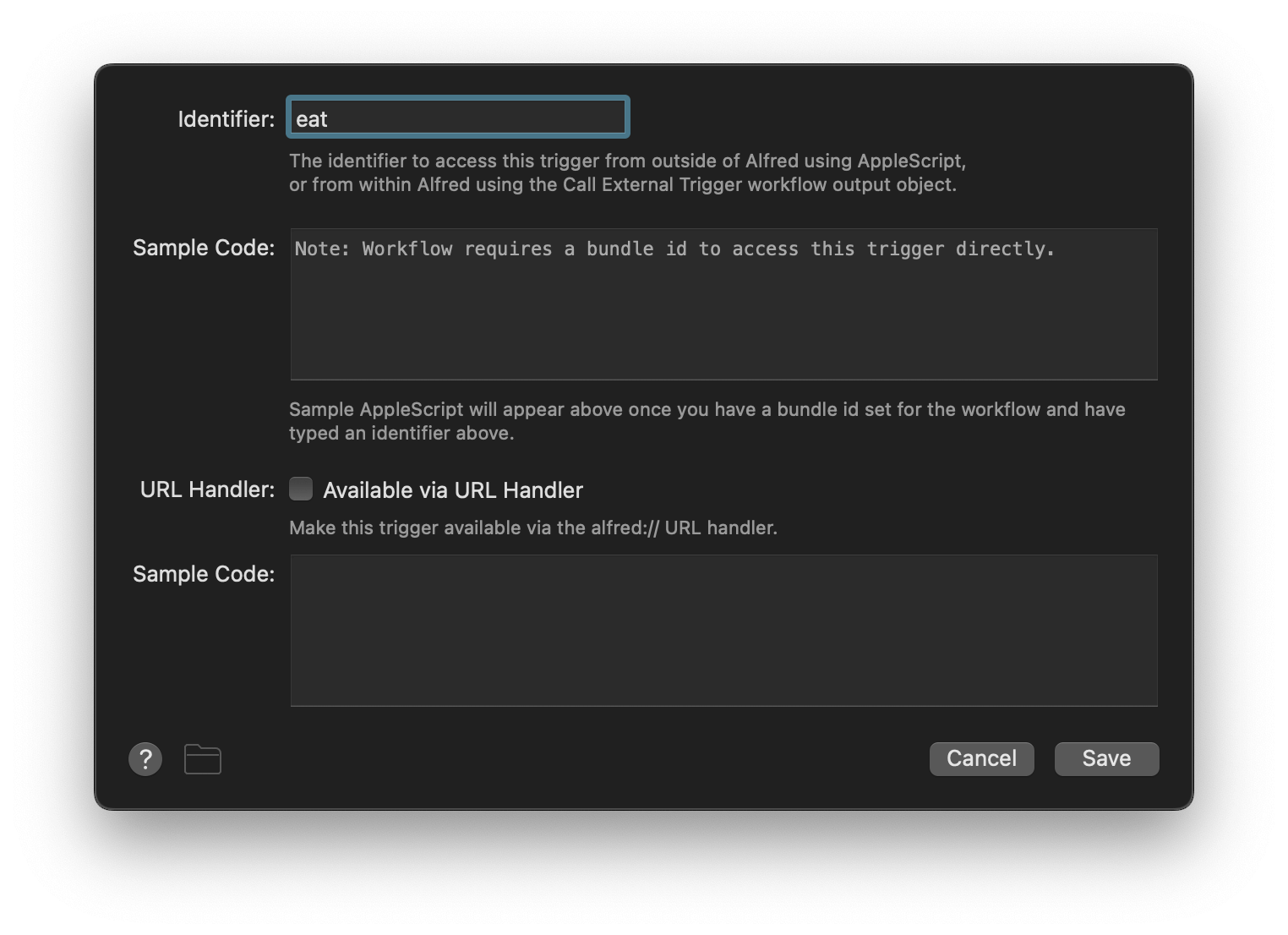Open the workflow directory with the folder glyph

[202, 758]
